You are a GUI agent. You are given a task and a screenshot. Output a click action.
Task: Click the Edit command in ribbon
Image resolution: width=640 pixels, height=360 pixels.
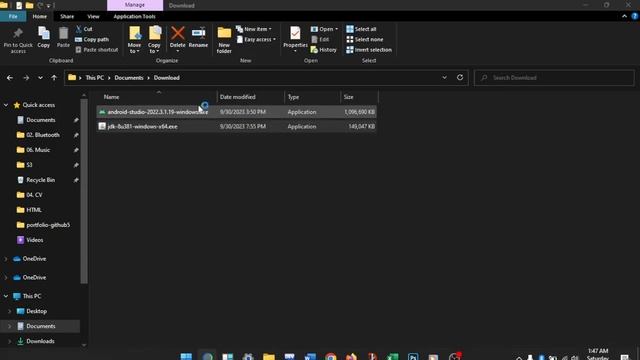(x=320, y=39)
